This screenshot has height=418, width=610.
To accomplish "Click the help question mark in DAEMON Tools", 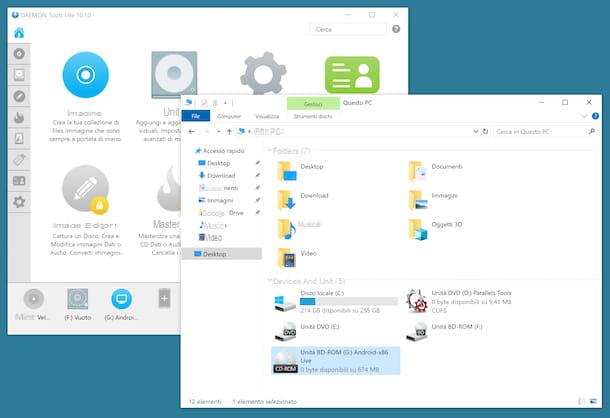I will pos(396,29).
